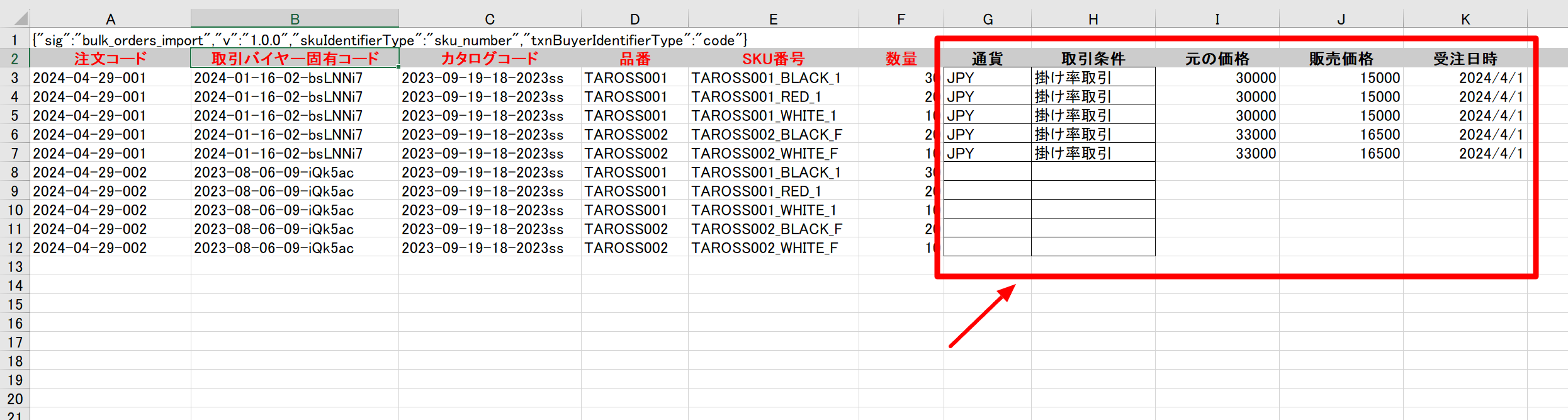
Task: Click the 販売価格 header cell
Action: 1341,59
